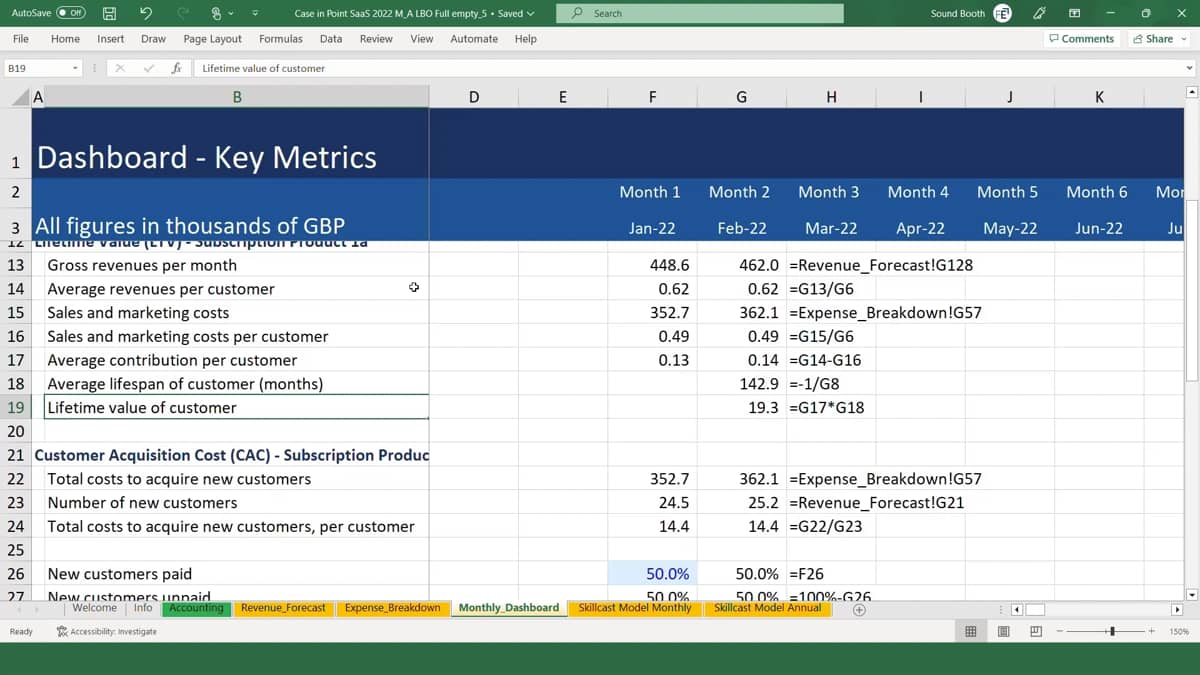This screenshot has width=1200, height=675.
Task: Click the Save disk icon
Action: pyautogui.click(x=109, y=13)
